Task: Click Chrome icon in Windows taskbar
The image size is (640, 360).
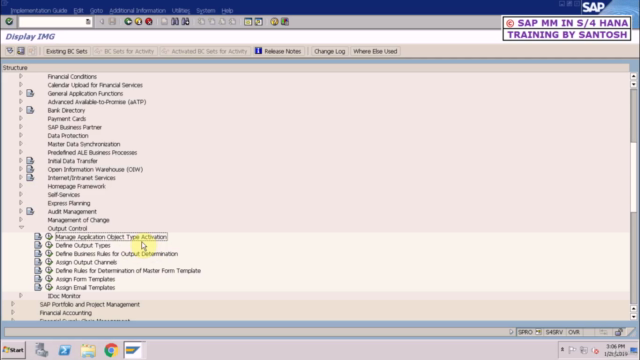Action: (x=111, y=350)
